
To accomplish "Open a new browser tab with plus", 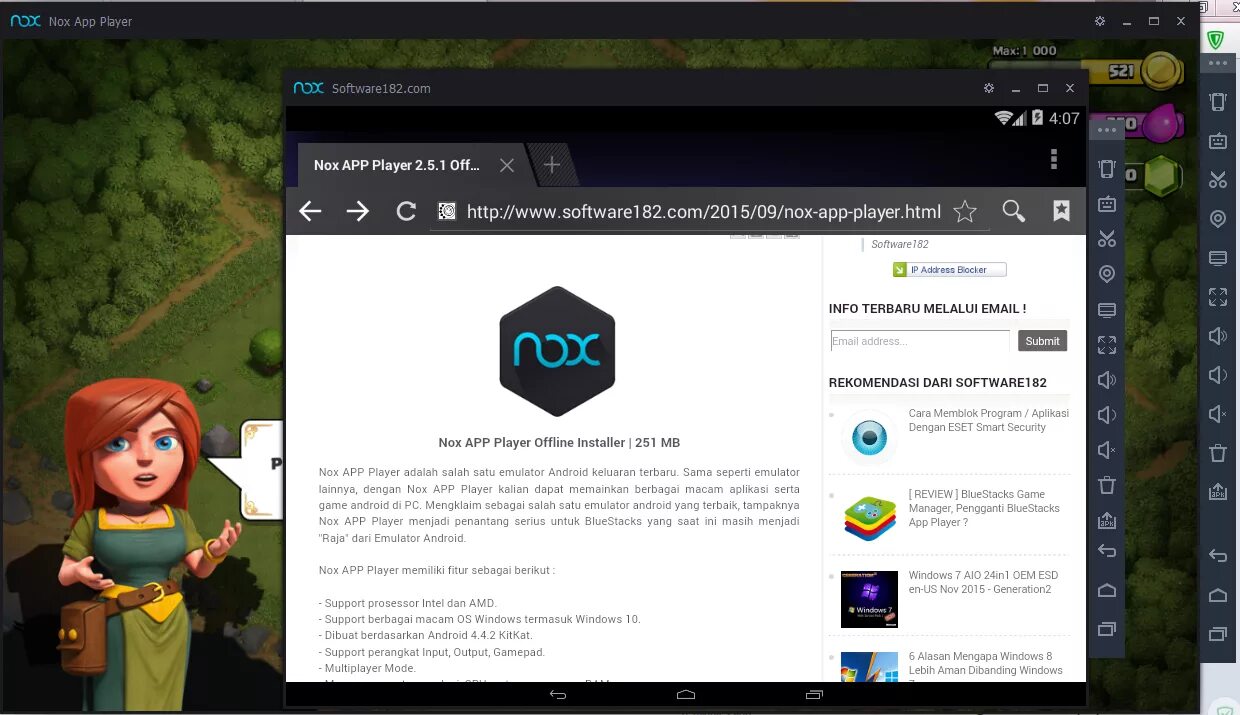I will pyautogui.click(x=552, y=165).
